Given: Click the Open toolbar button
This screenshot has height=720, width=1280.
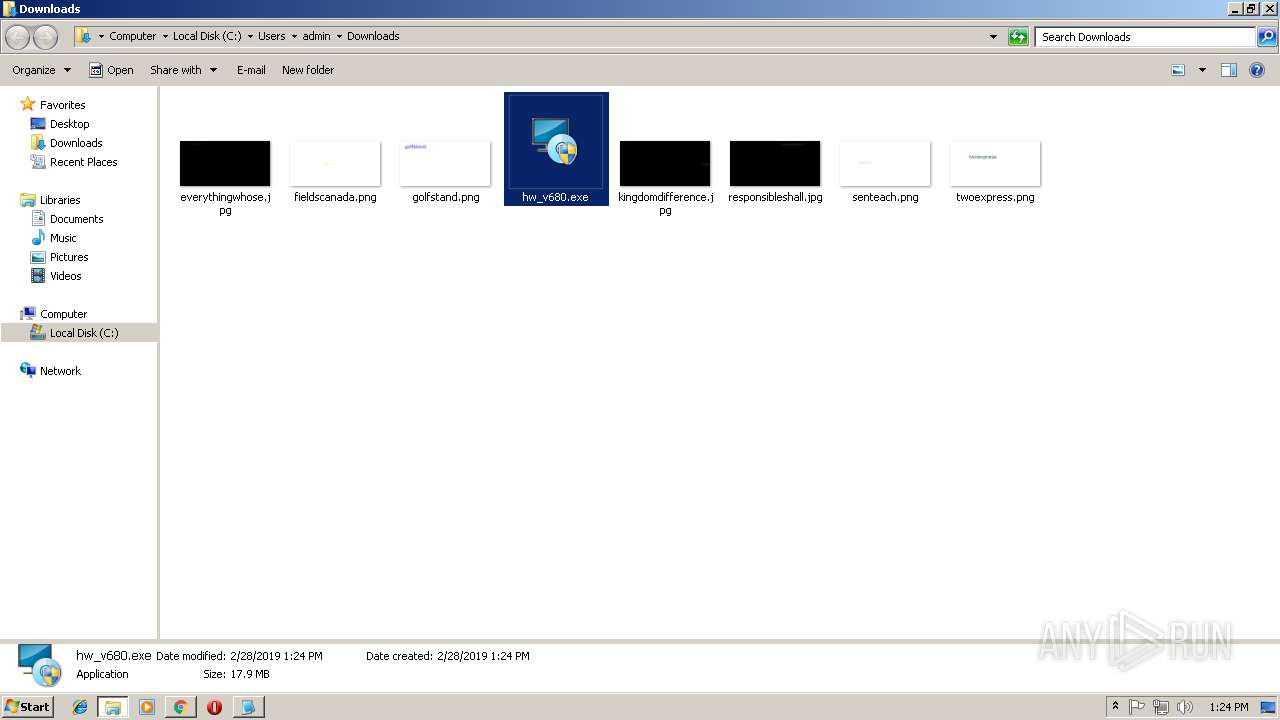Looking at the screenshot, I should click(111, 70).
